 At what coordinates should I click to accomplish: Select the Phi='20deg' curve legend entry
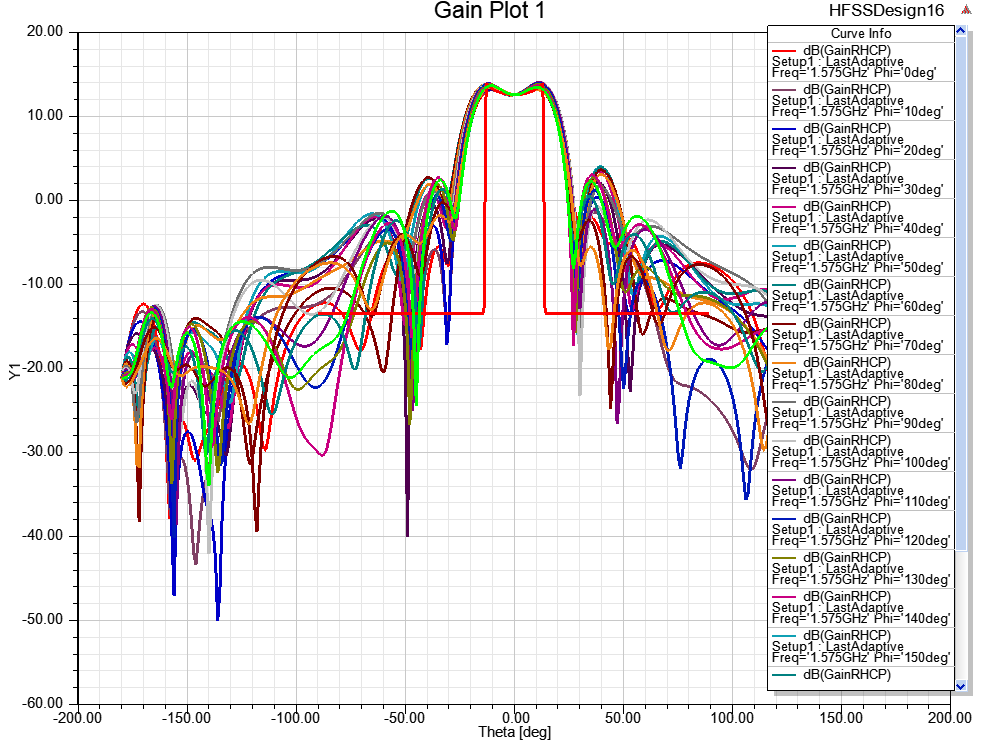(861, 139)
